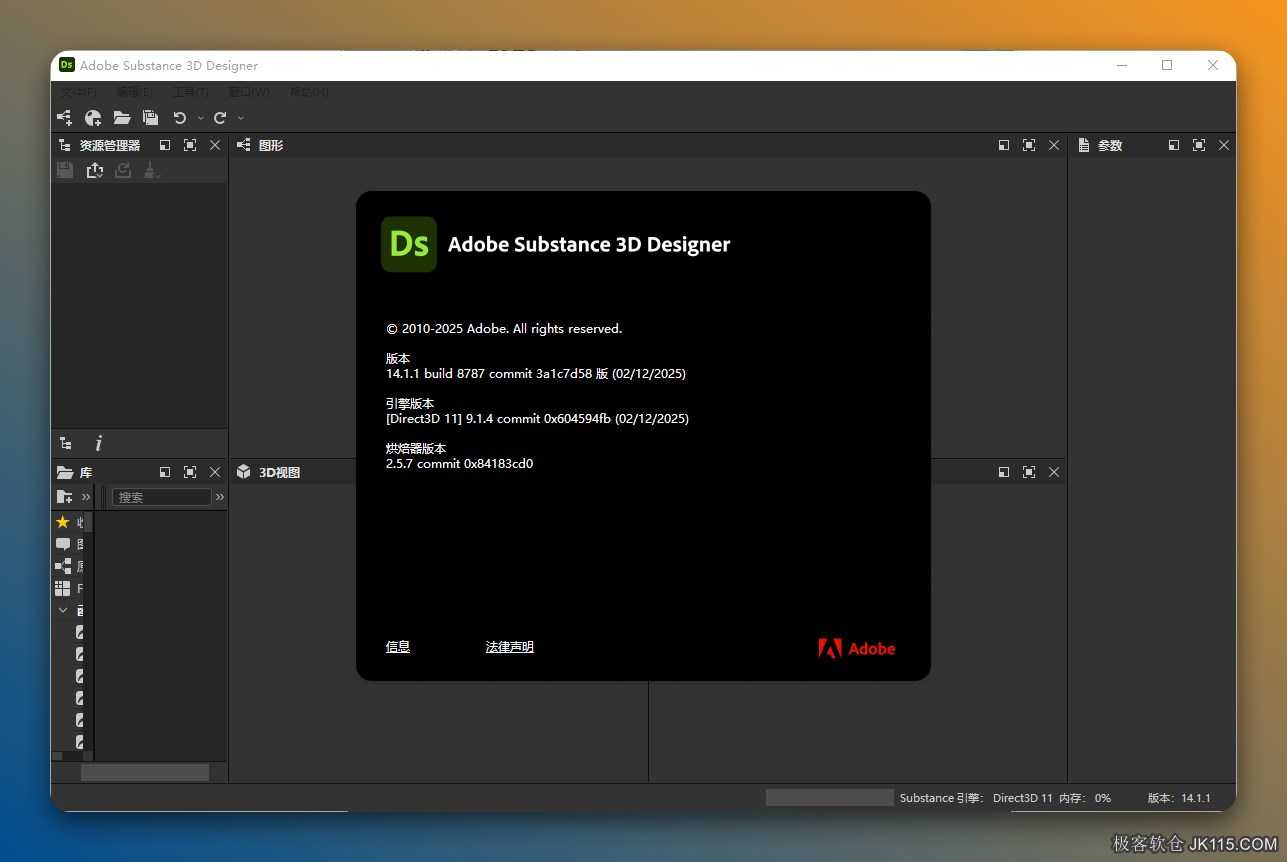Expand the overflow chevrons right of 搜索 field
1287x862 pixels.
(x=220, y=497)
